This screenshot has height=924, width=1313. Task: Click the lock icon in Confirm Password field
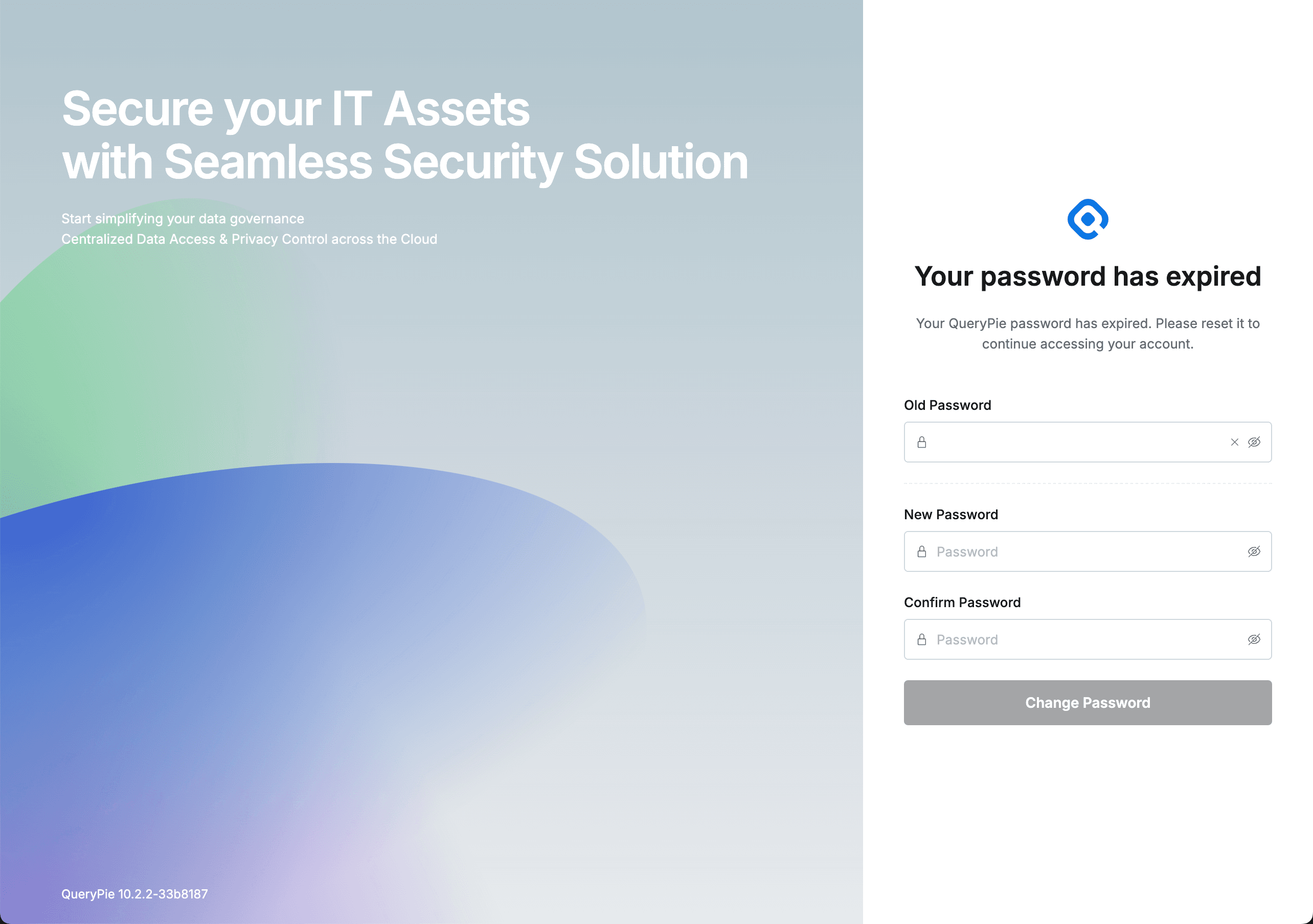922,639
